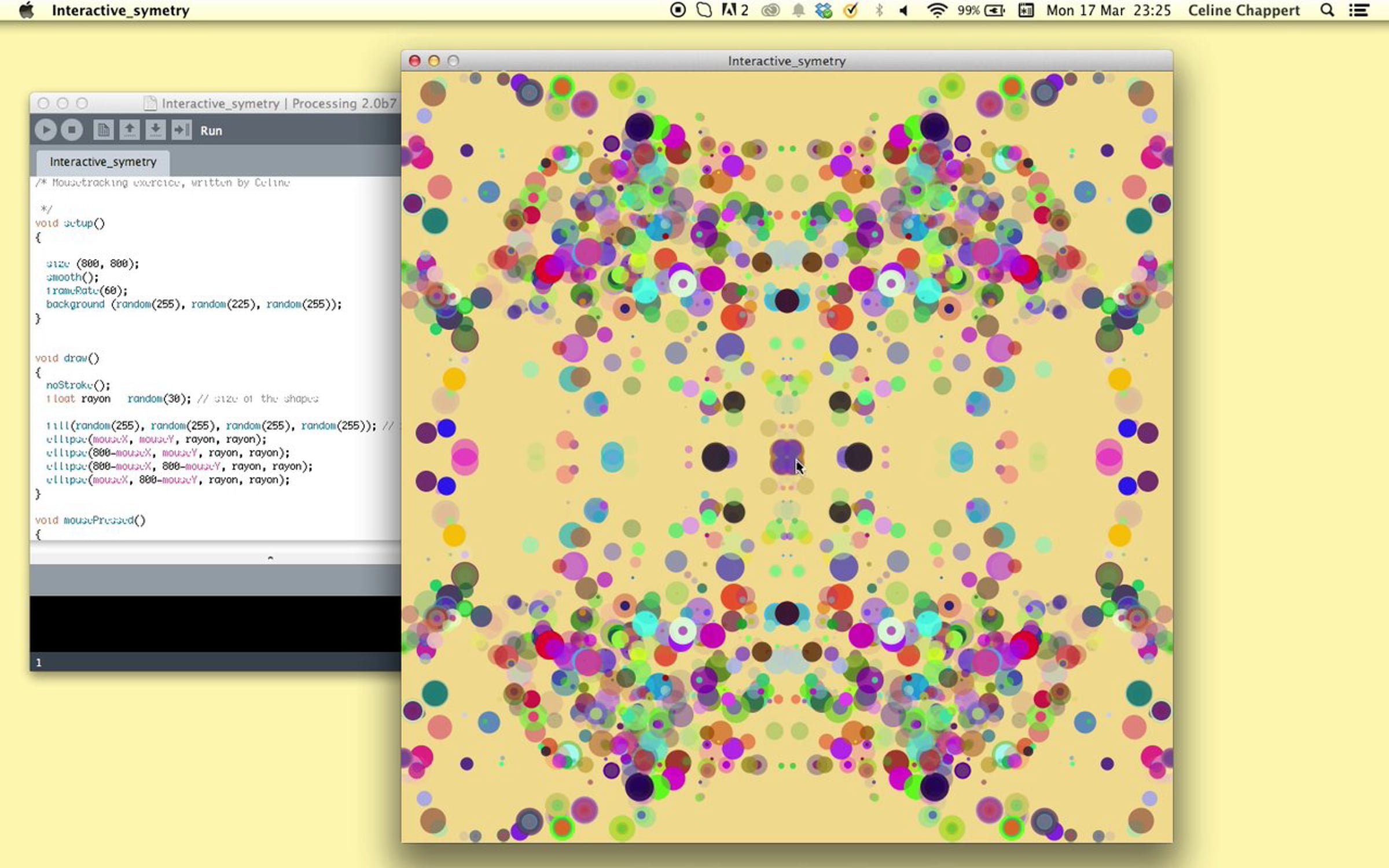The height and width of the screenshot is (868, 1389).
Task: Click the Export application icon
Action: click(181, 130)
